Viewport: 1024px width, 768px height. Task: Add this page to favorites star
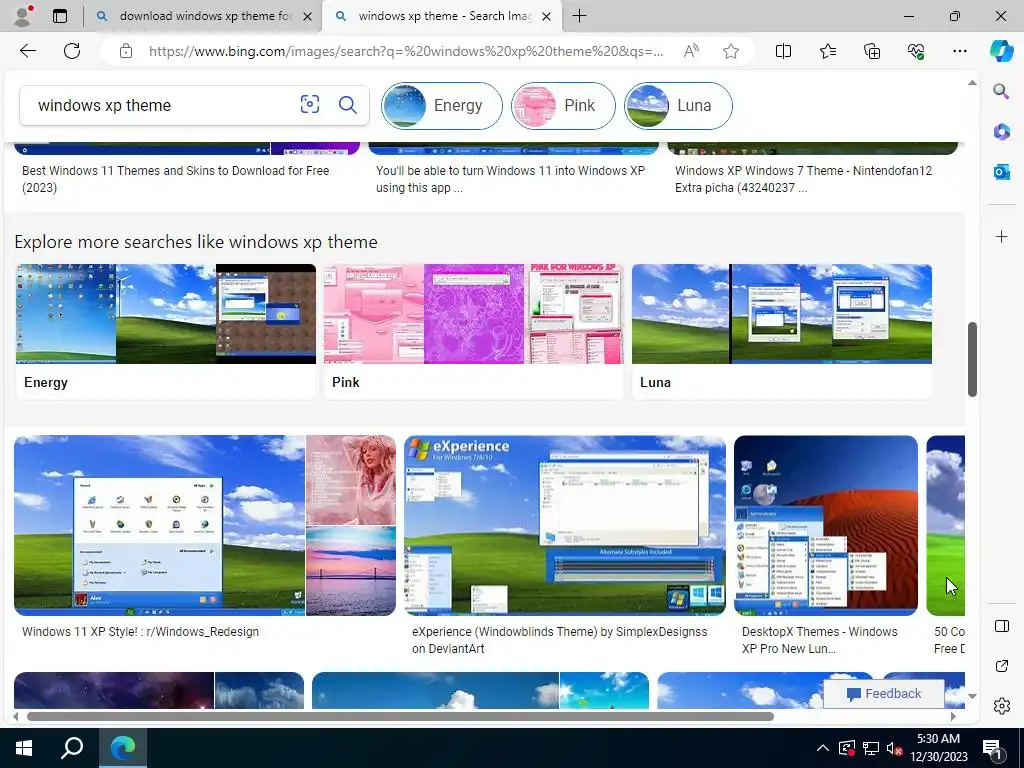click(731, 51)
